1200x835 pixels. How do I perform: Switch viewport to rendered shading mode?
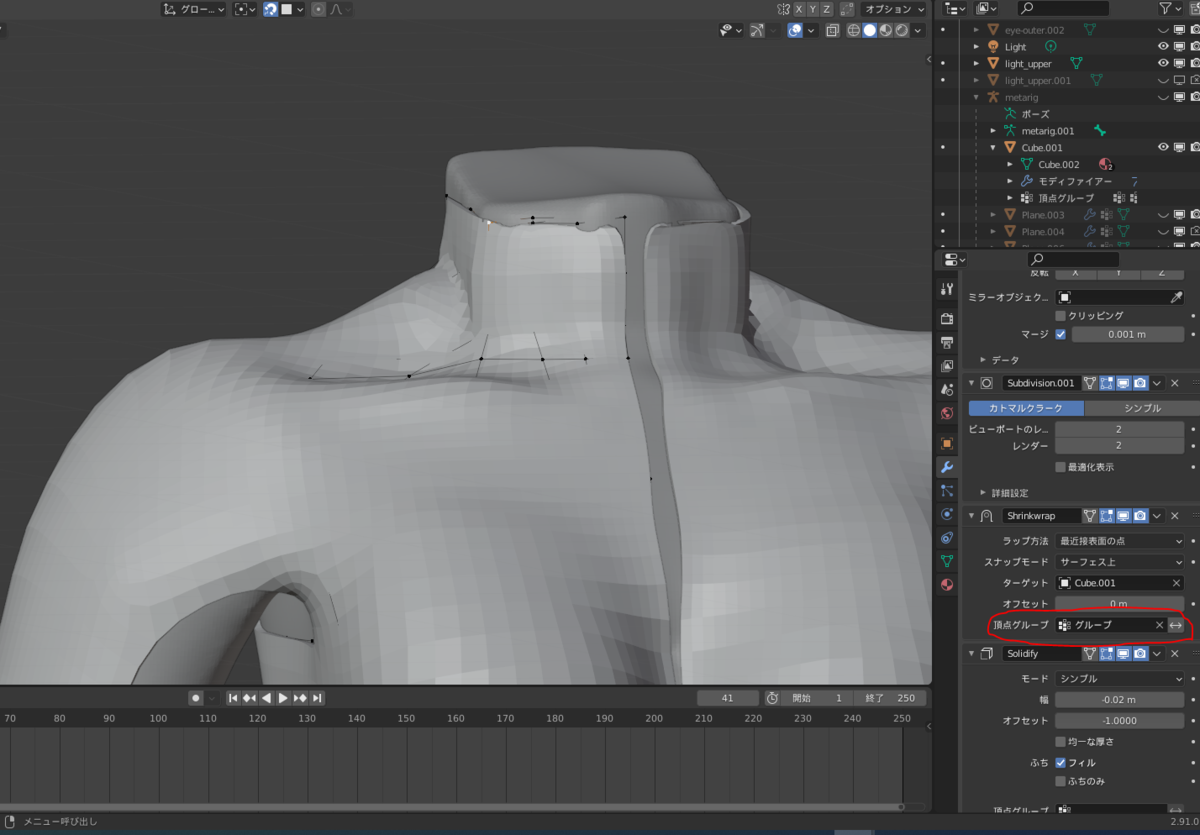pyautogui.click(x=902, y=30)
